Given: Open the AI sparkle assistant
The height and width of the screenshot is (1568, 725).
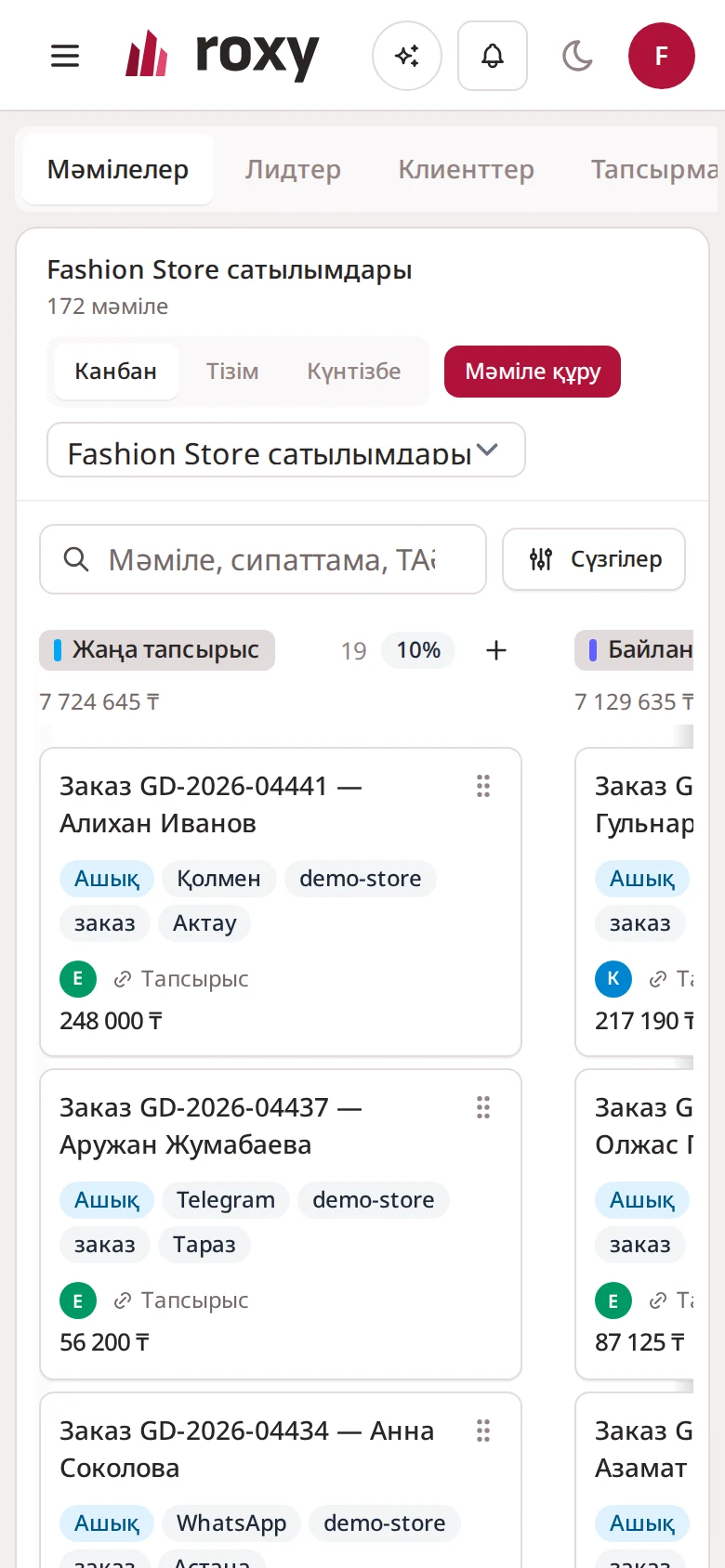Looking at the screenshot, I should pyautogui.click(x=407, y=56).
